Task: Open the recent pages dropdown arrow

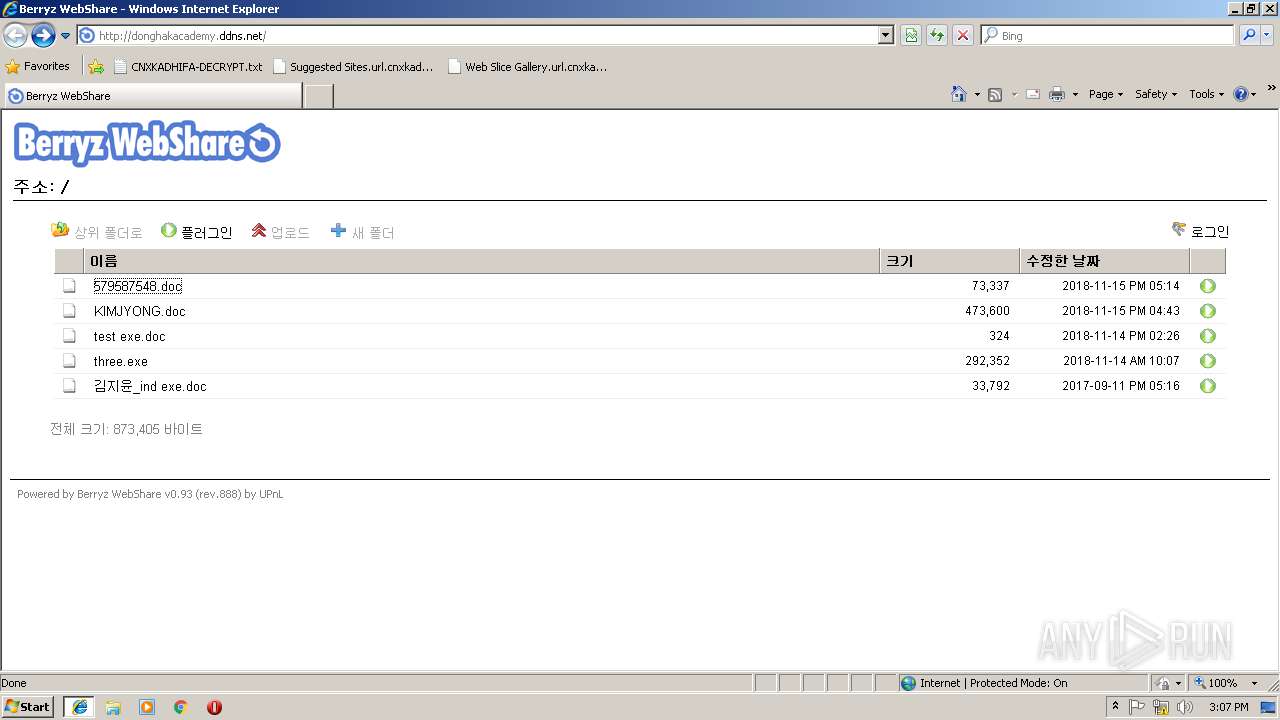Action: pyautogui.click(x=65, y=36)
